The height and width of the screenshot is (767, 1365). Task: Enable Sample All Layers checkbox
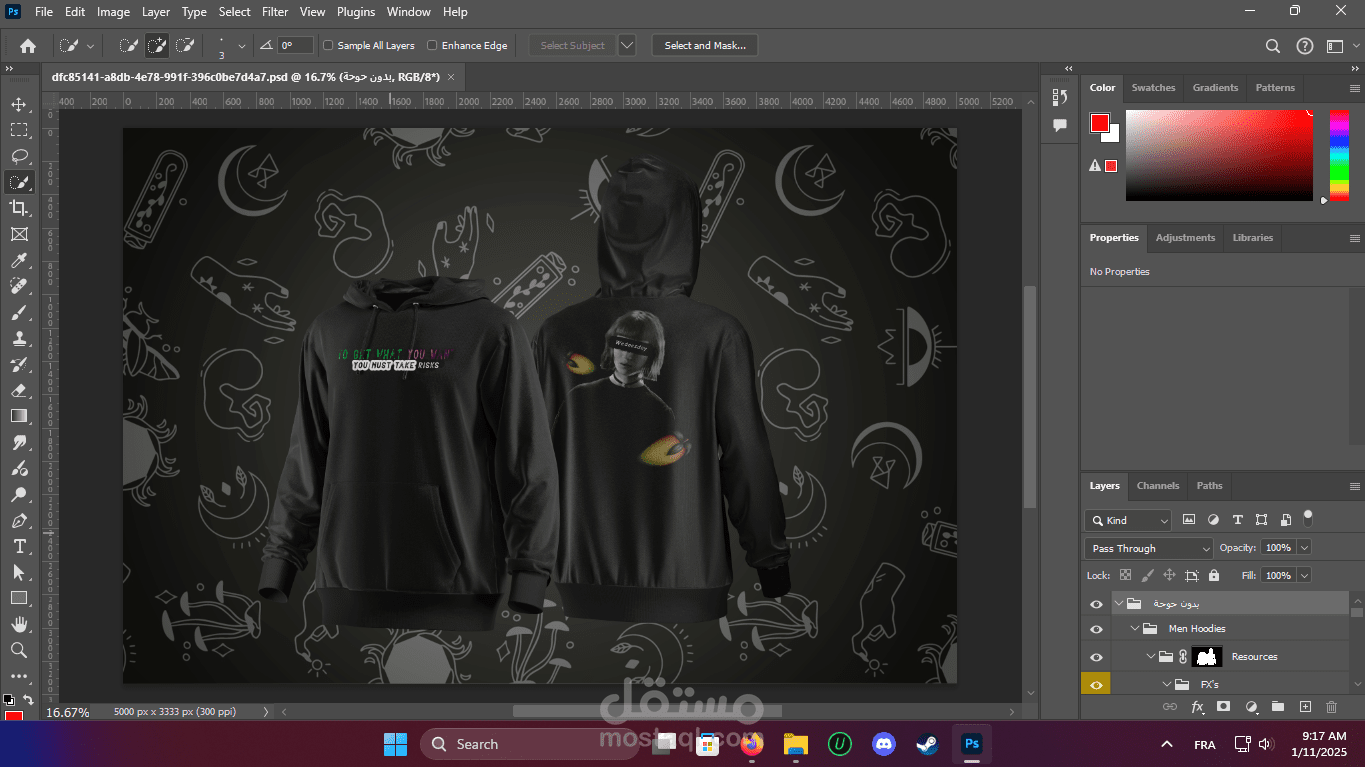click(328, 45)
